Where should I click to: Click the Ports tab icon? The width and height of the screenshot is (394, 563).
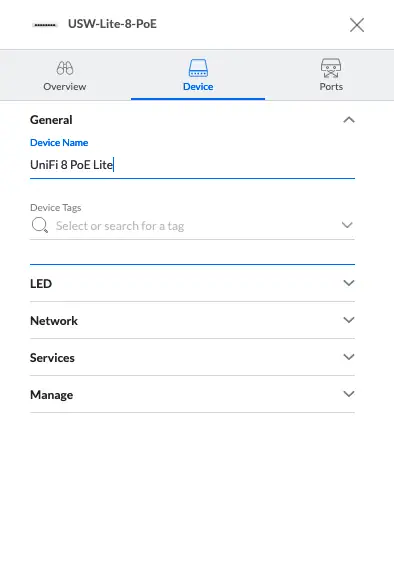331,68
